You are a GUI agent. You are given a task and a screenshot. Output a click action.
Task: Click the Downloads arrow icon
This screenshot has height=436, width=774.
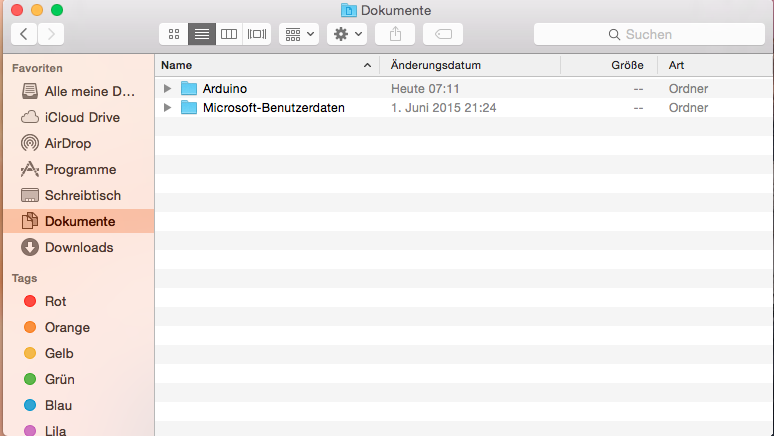tap(30, 247)
